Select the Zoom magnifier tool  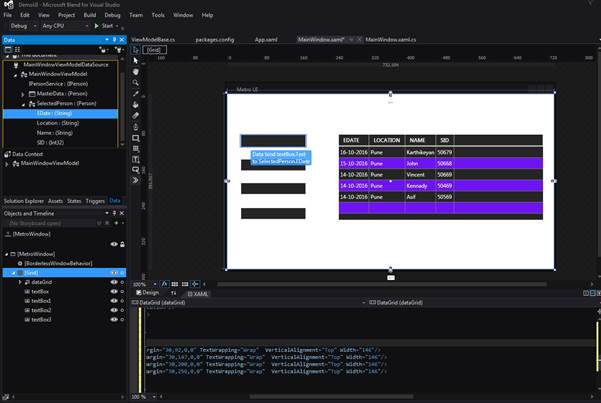[137, 82]
